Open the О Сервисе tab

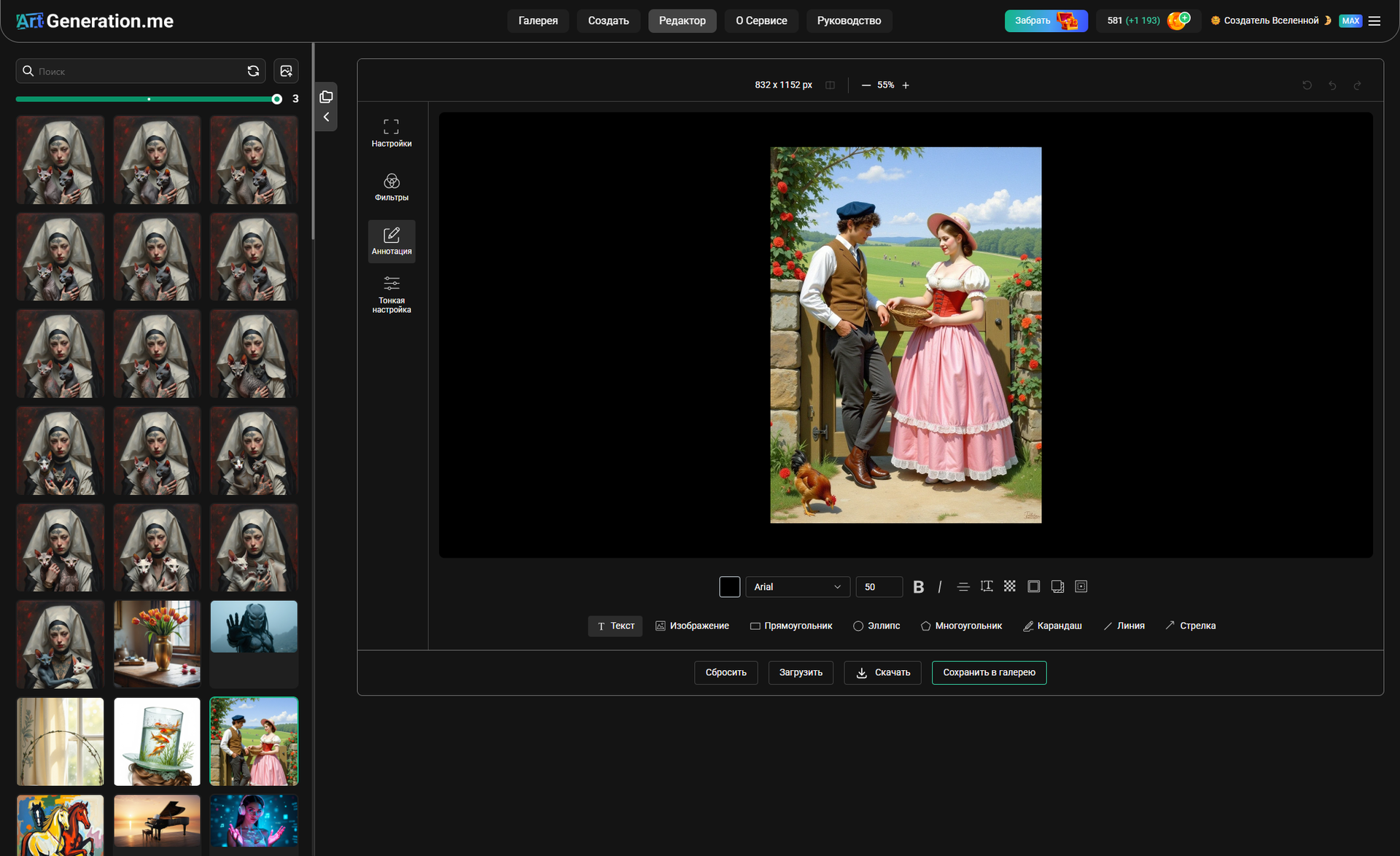(761, 20)
